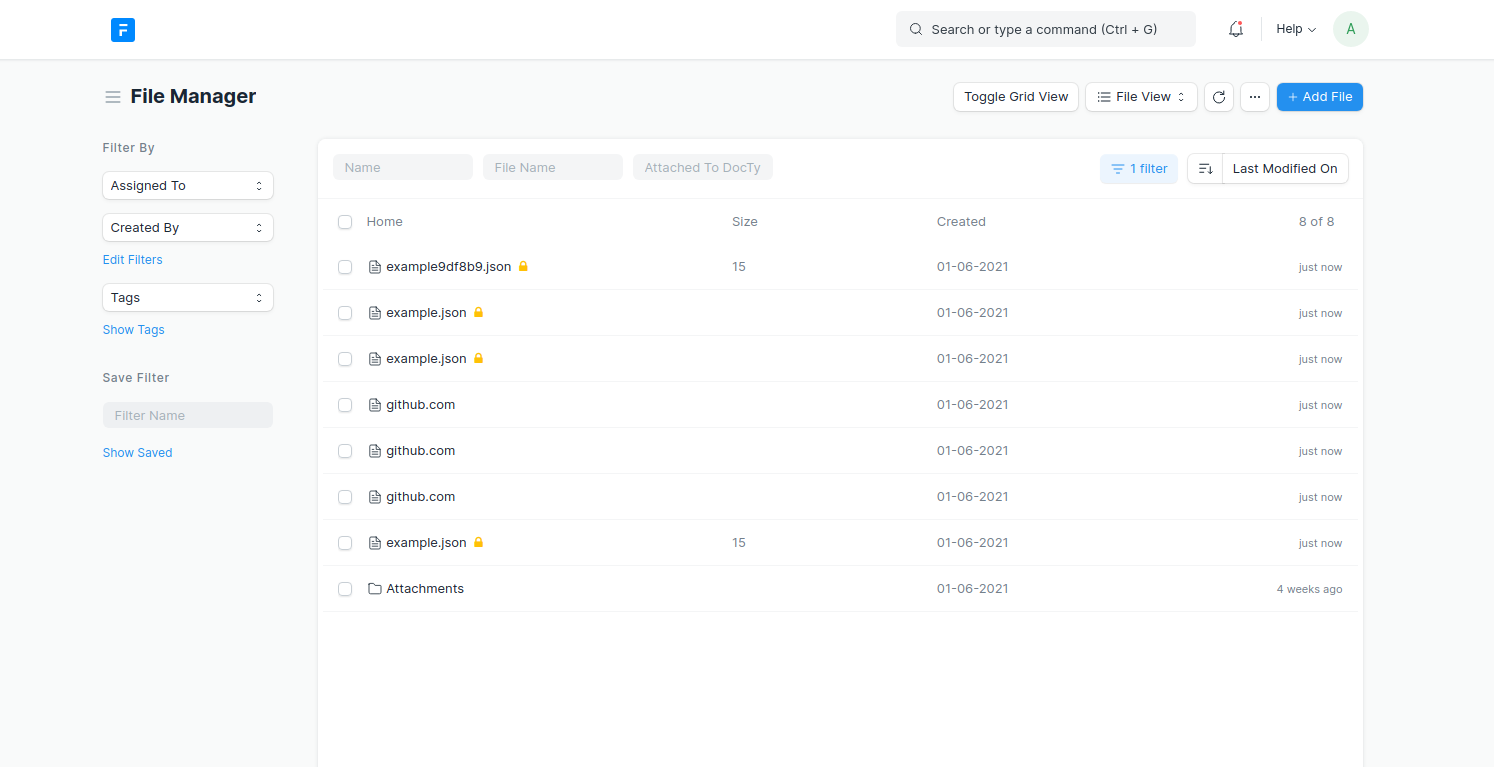This screenshot has width=1494, height=767.
Task: Open the File View switcher
Action: (x=1140, y=96)
